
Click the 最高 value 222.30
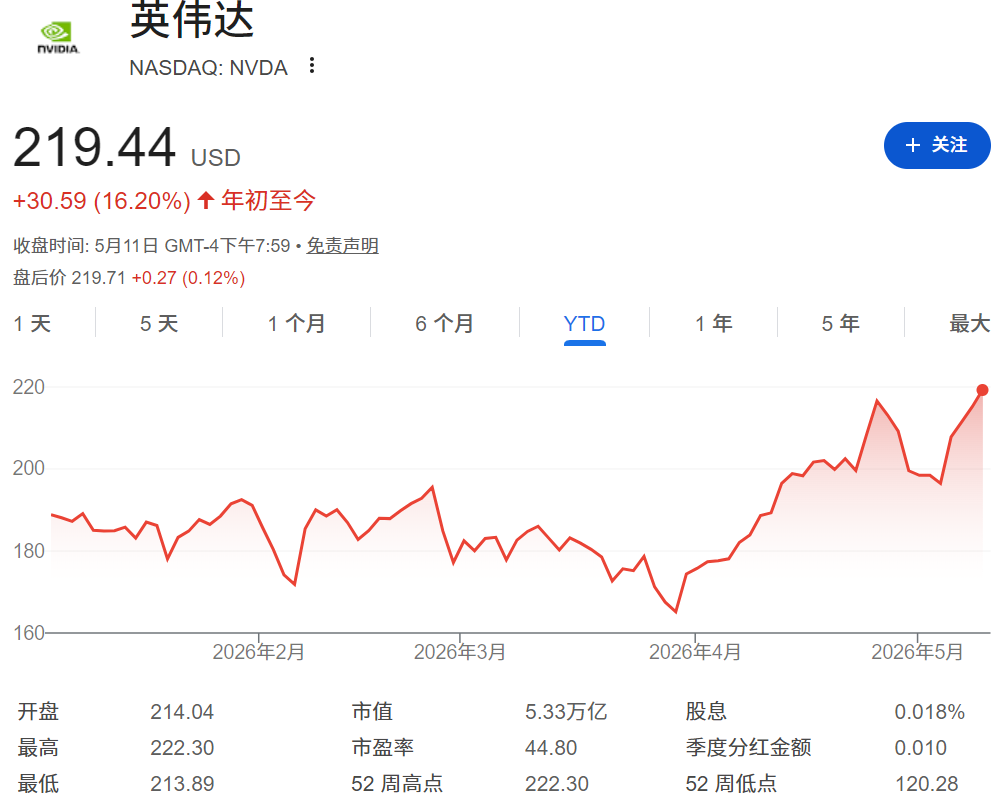[x=182, y=748]
